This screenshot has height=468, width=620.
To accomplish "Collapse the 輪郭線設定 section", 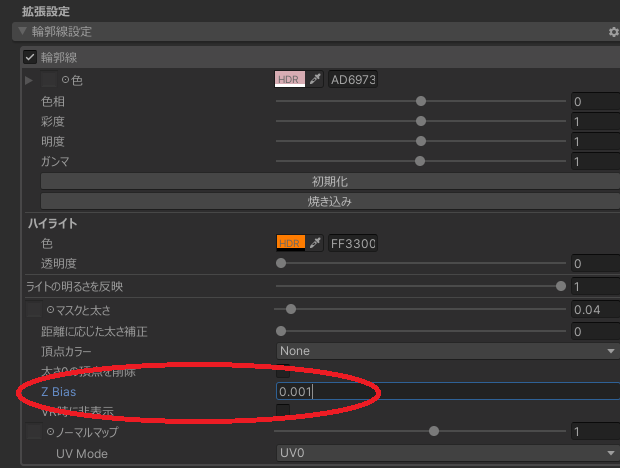I will pyautogui.click(x=23, y=31).
